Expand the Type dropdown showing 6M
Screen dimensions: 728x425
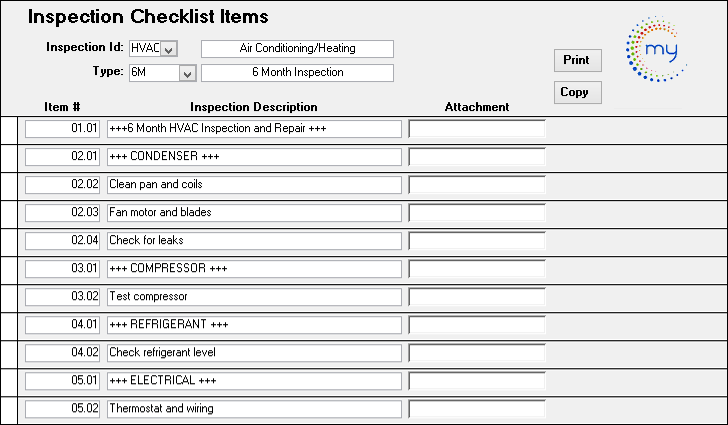tap(186, 73)
